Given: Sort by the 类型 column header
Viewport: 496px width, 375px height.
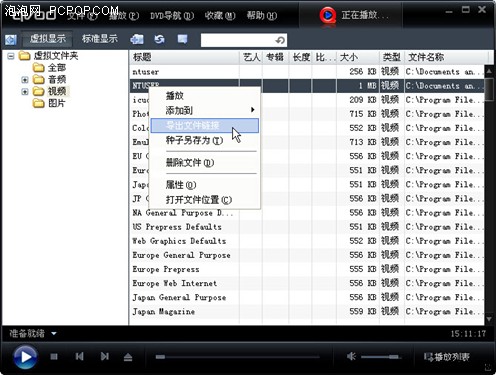Looking at the screenshot, I should tap(392, 57).
